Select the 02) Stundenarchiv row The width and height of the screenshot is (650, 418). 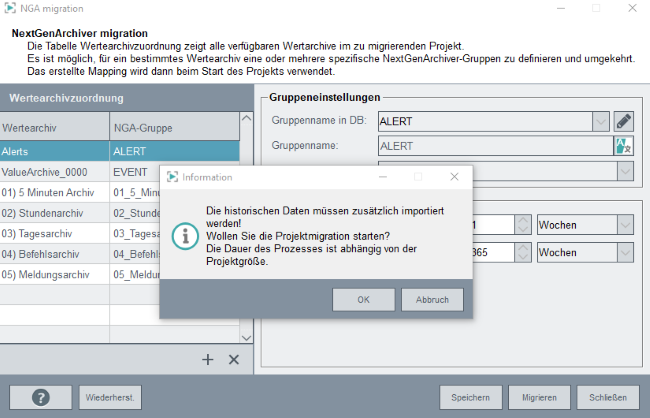[80, 213]
